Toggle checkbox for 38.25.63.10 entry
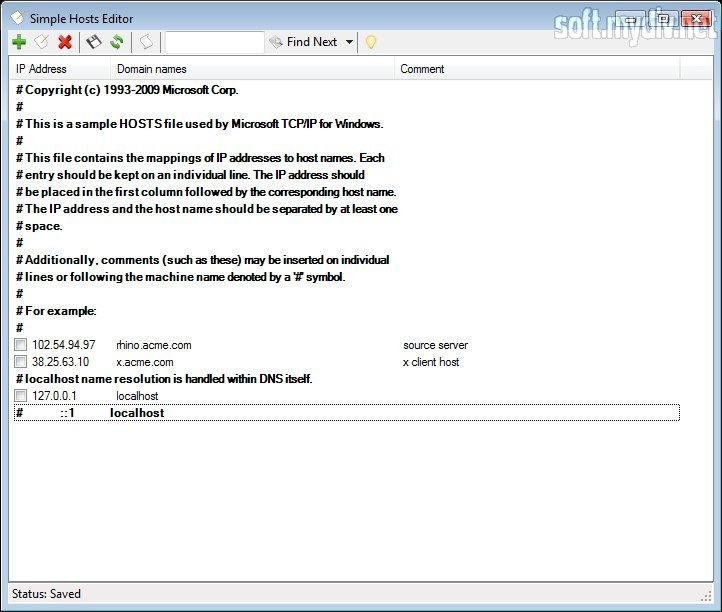The width and height of the screenshot is (722, 612). point(20,361)
